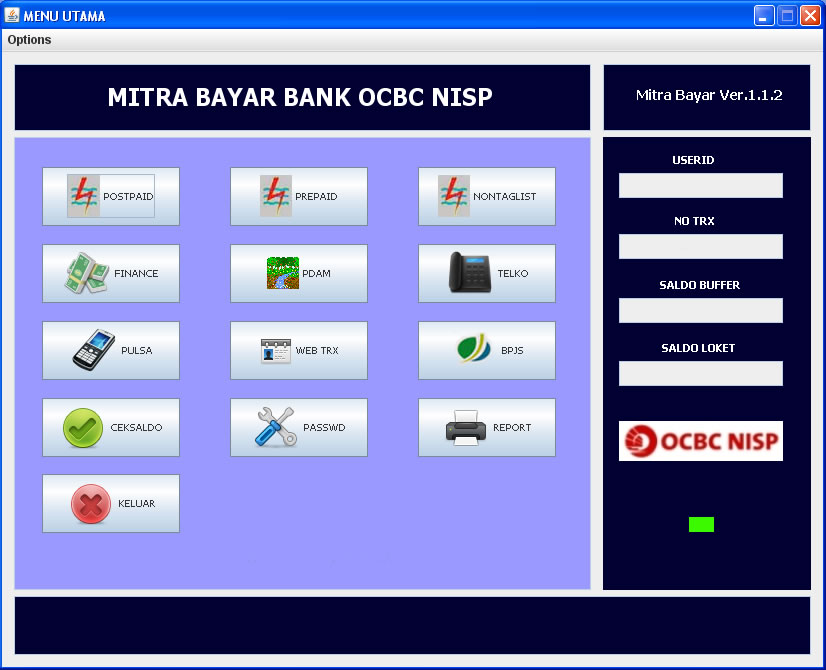Open the Options menu
The height and width of the screenshot is (670, 826).
click(x=28, y=40)
